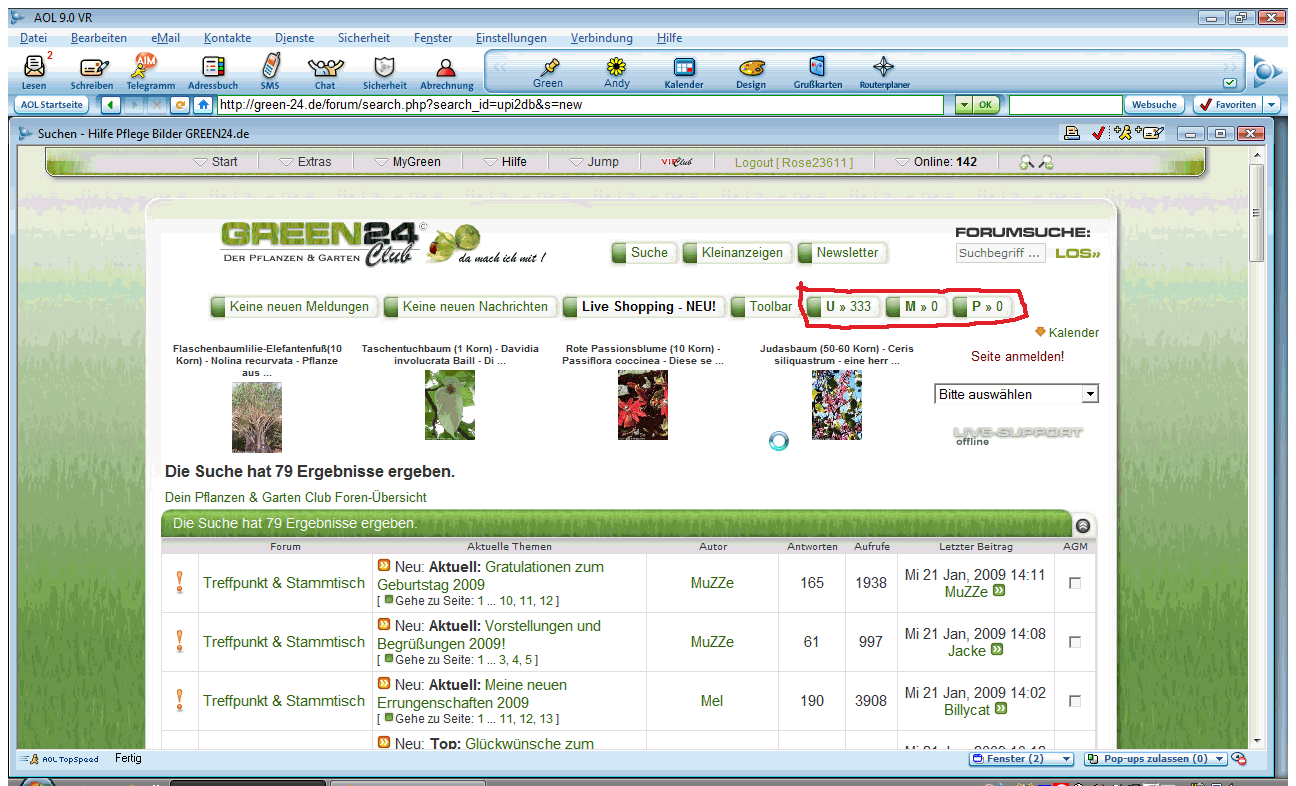
Task: Expand the Favoriten dropdown arrow
Action: 1271,104
